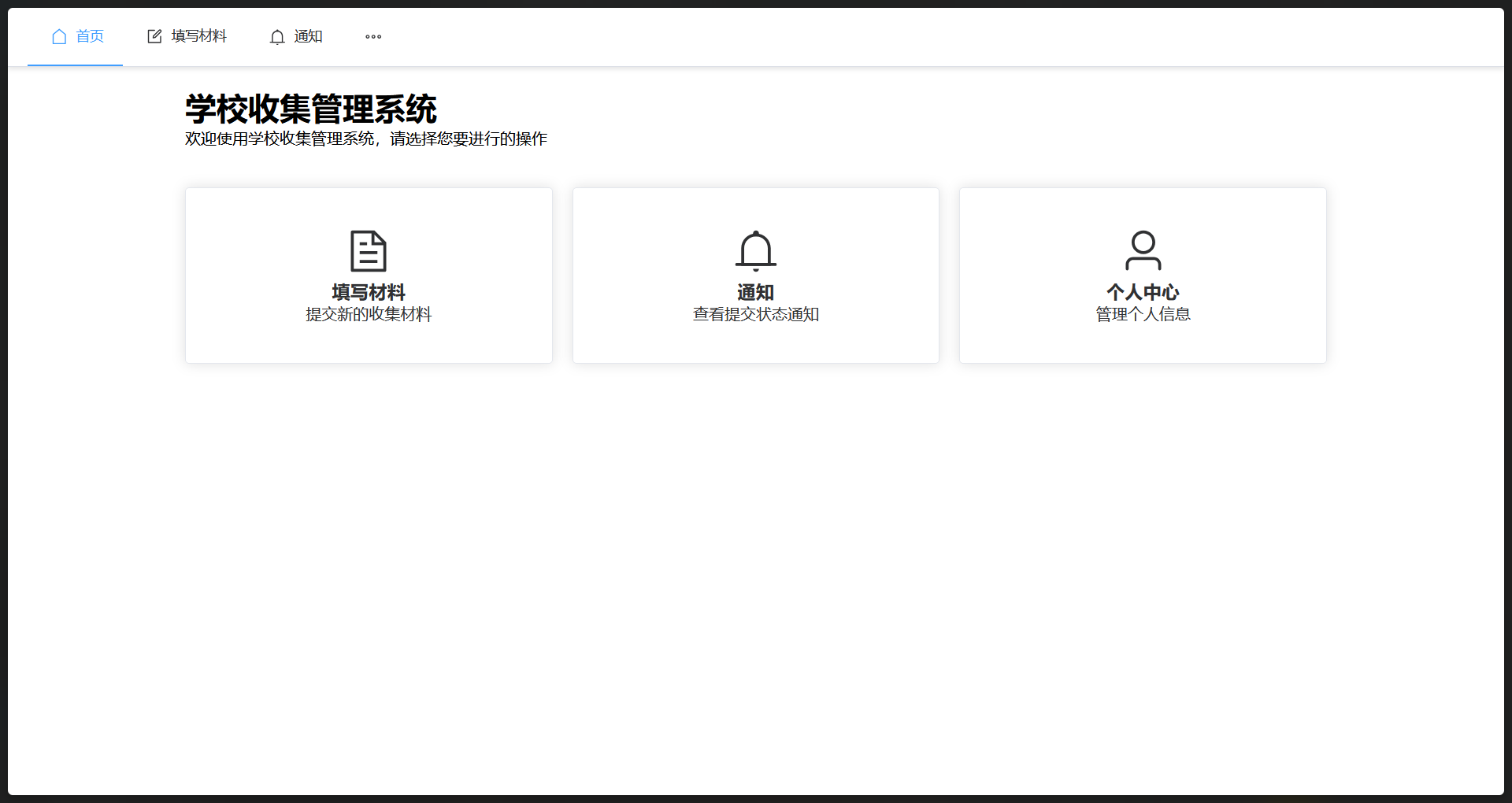Viewport: 1512px width, 803px height.
Task: Click the pencil edit icon beside 填写材料
Action: (x=155, y=36)
